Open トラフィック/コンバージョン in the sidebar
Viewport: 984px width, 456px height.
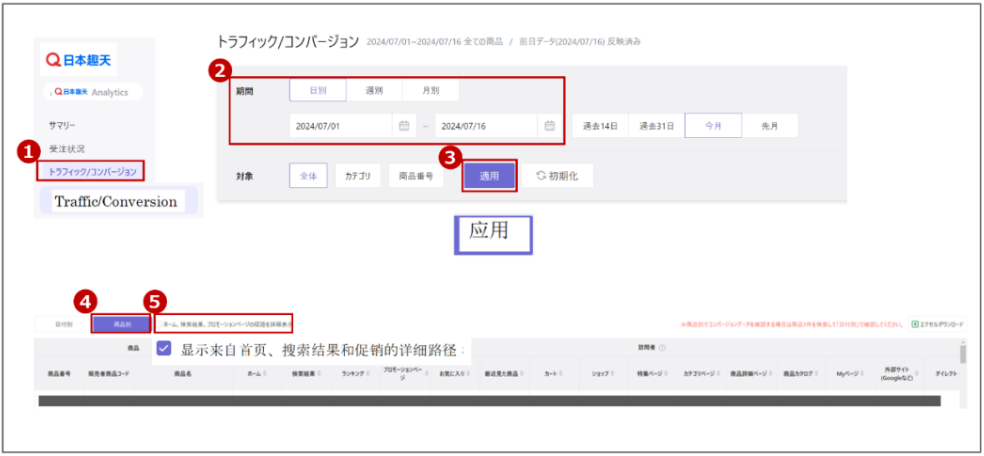coord(92,171)
